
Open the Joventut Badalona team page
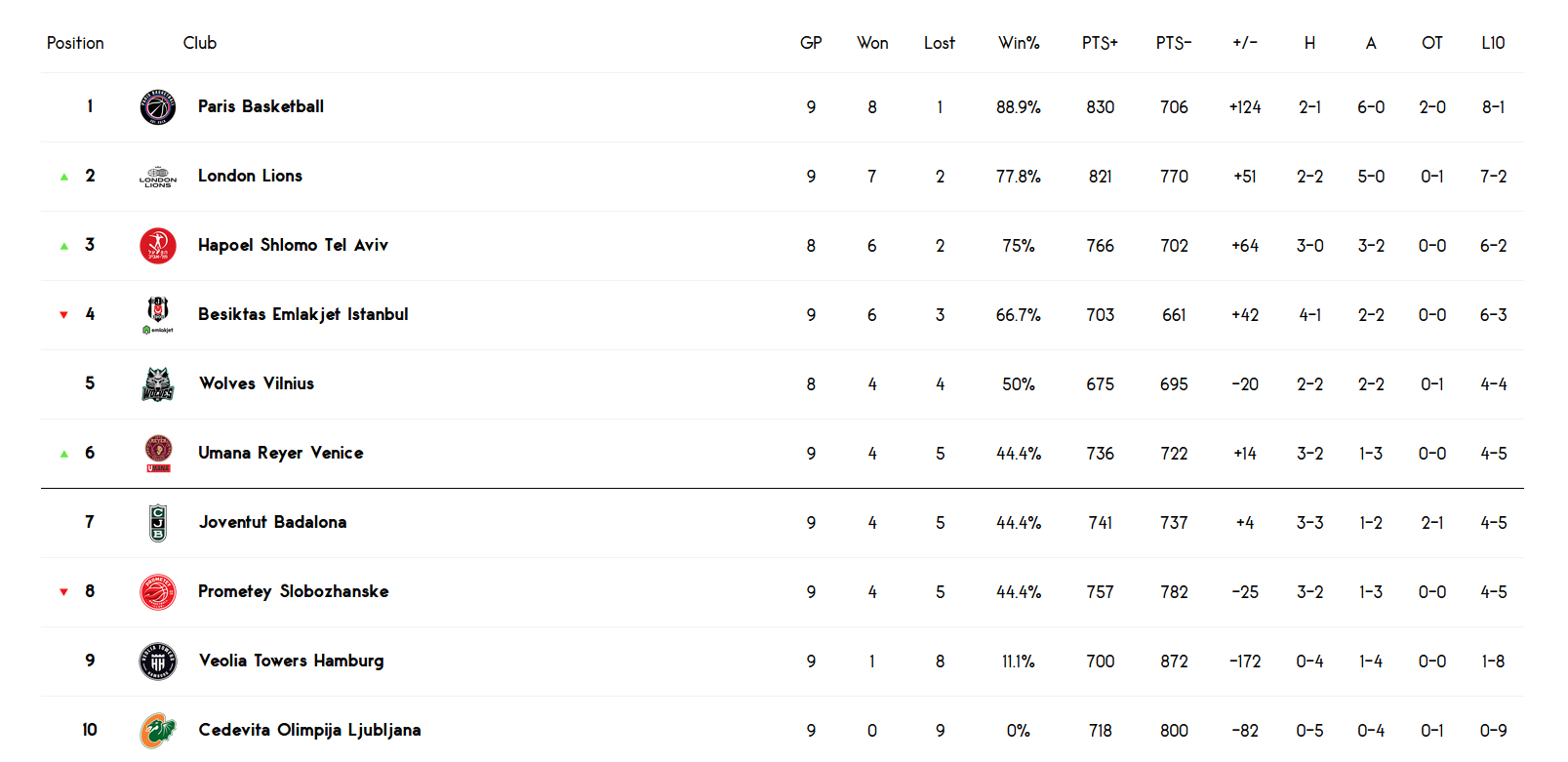pos(272,522)
